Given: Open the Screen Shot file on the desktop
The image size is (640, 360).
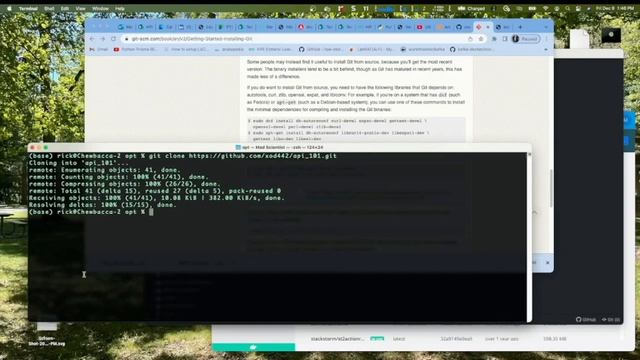Looking at the screenshot, I should [x=47, y=334].
